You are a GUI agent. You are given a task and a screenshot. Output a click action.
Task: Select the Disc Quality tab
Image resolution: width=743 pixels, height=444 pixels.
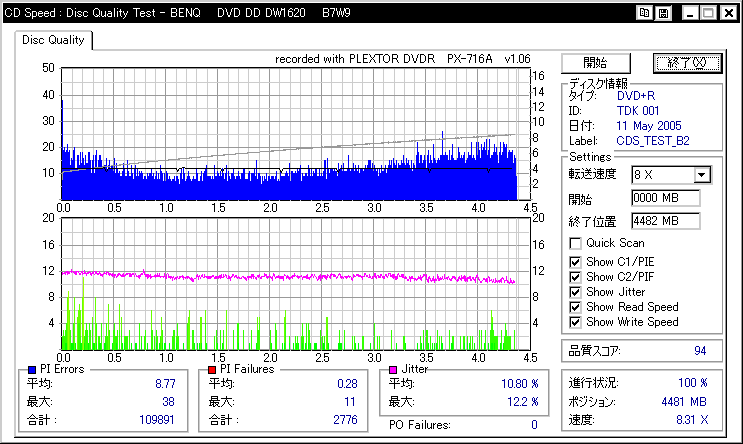tap(53, 40)
